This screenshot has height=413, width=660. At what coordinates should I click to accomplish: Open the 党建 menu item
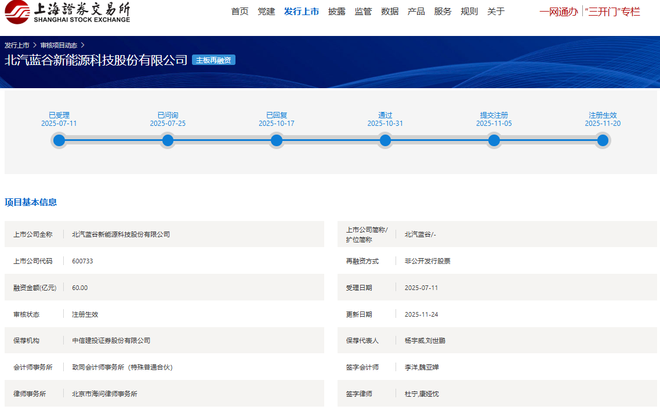[266, 12]
